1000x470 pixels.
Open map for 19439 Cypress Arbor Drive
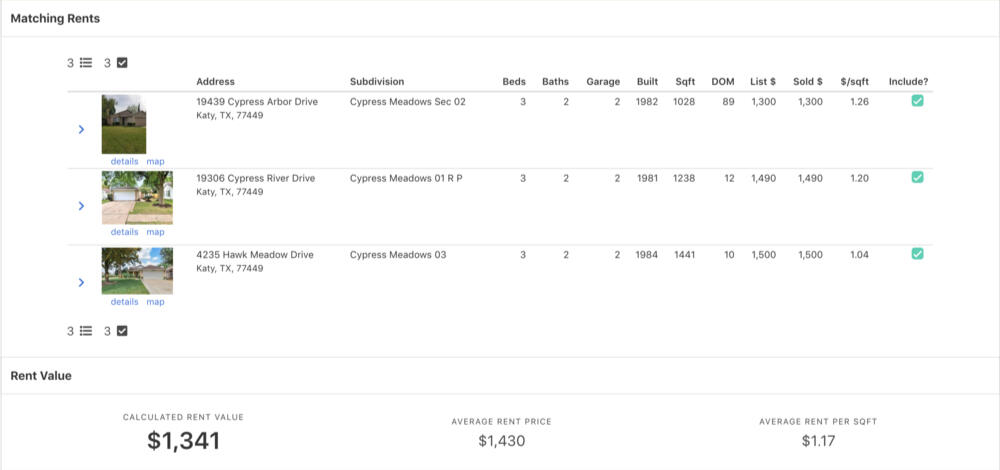click(155, 161)
